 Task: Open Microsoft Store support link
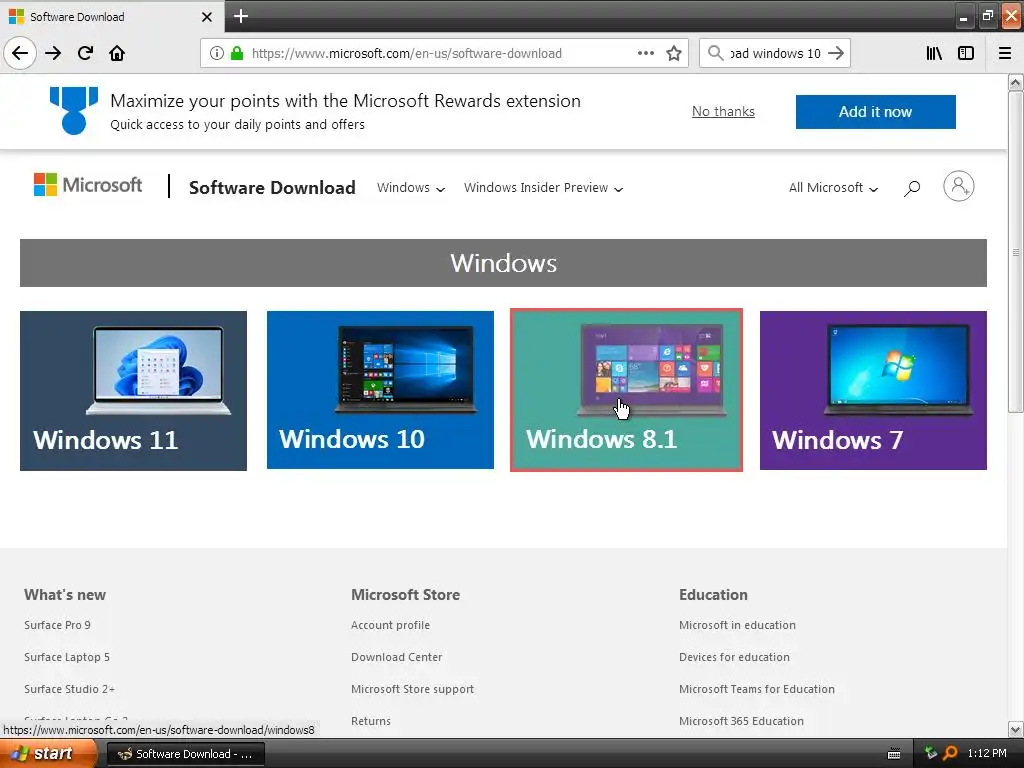pyautogui.click(x=412, y=689)
